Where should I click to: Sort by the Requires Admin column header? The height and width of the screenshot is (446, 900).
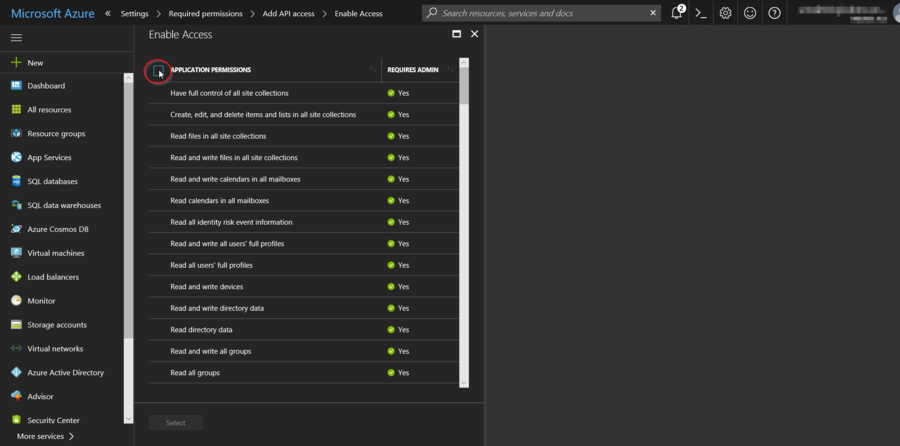(413, 70)
